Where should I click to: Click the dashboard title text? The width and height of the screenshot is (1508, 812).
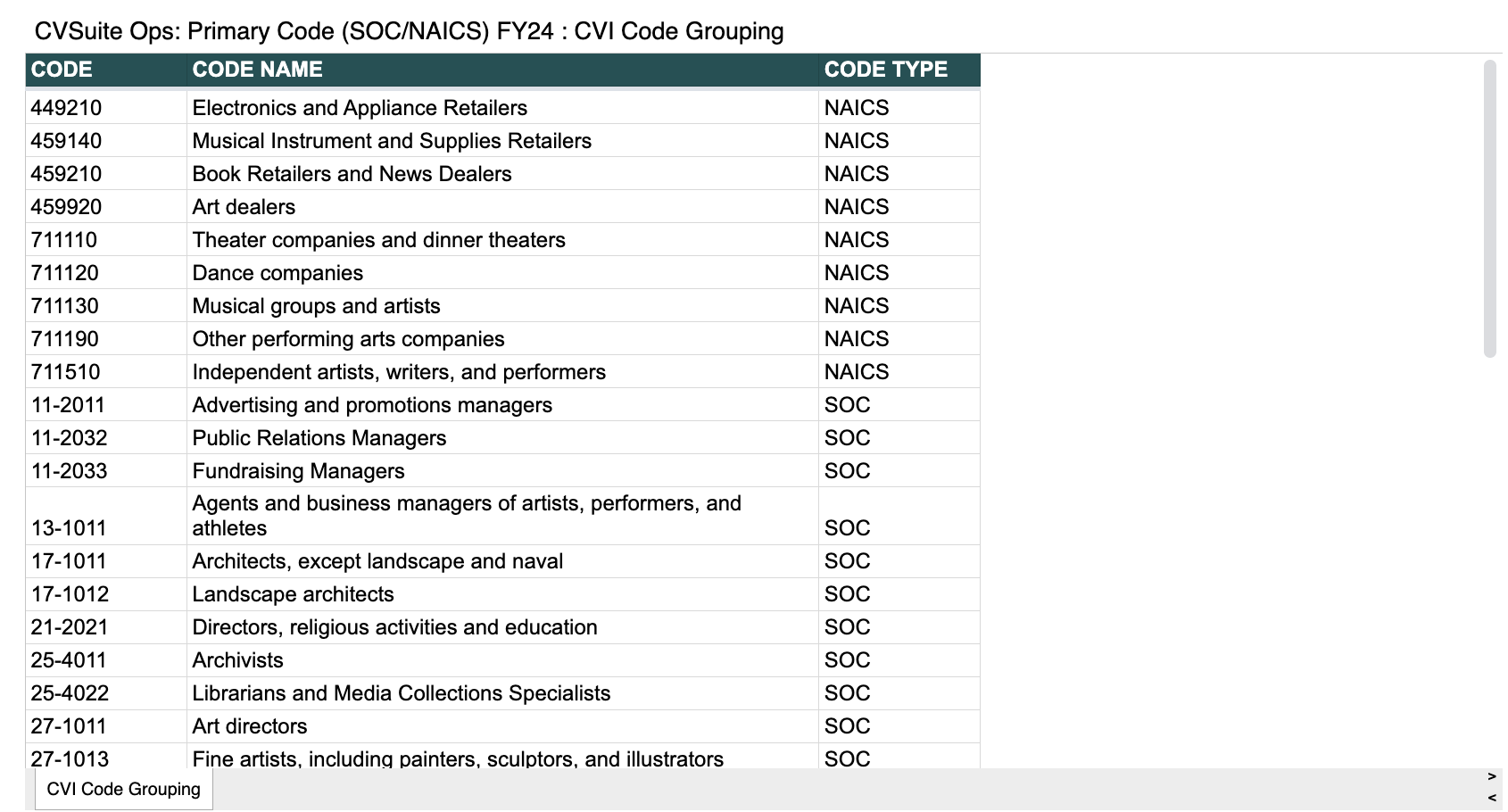click(x=408, y=30)
